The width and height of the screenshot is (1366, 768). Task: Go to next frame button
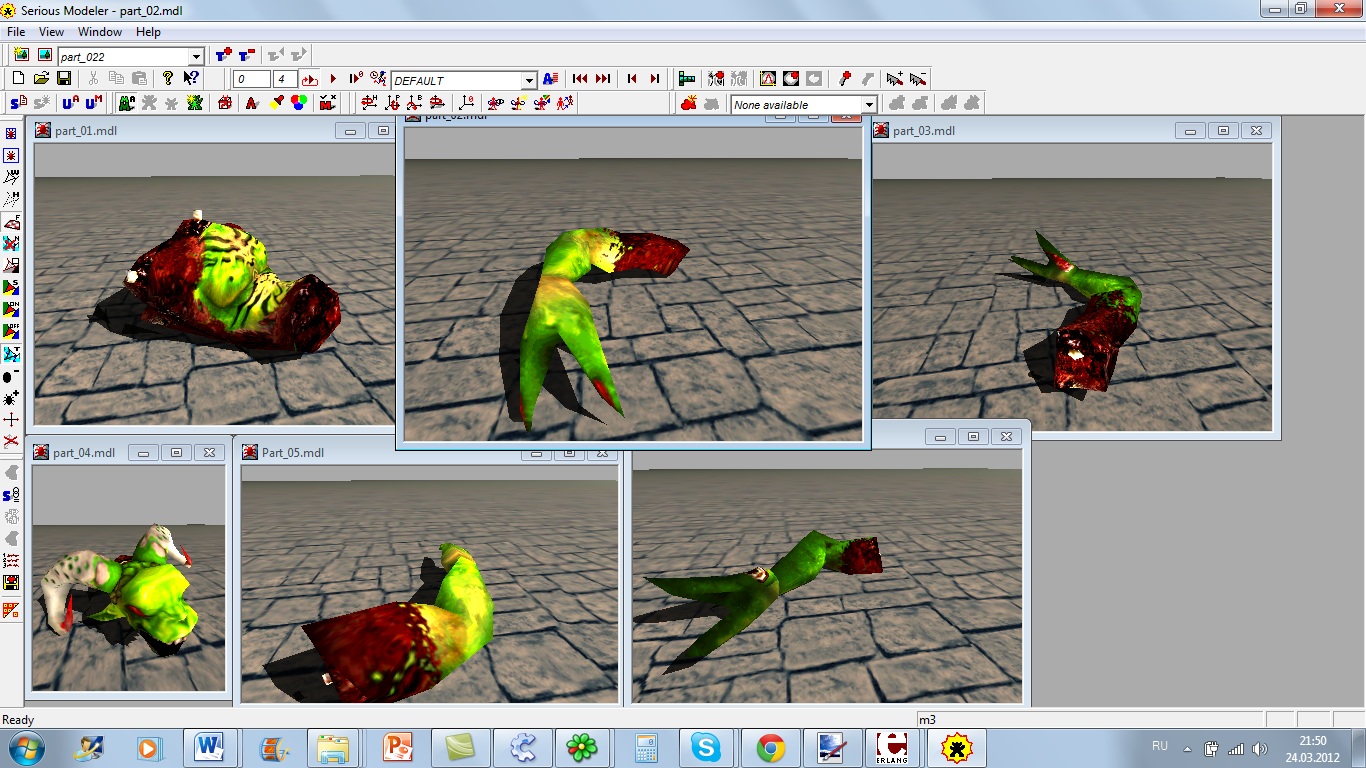(x=655, y=78)
